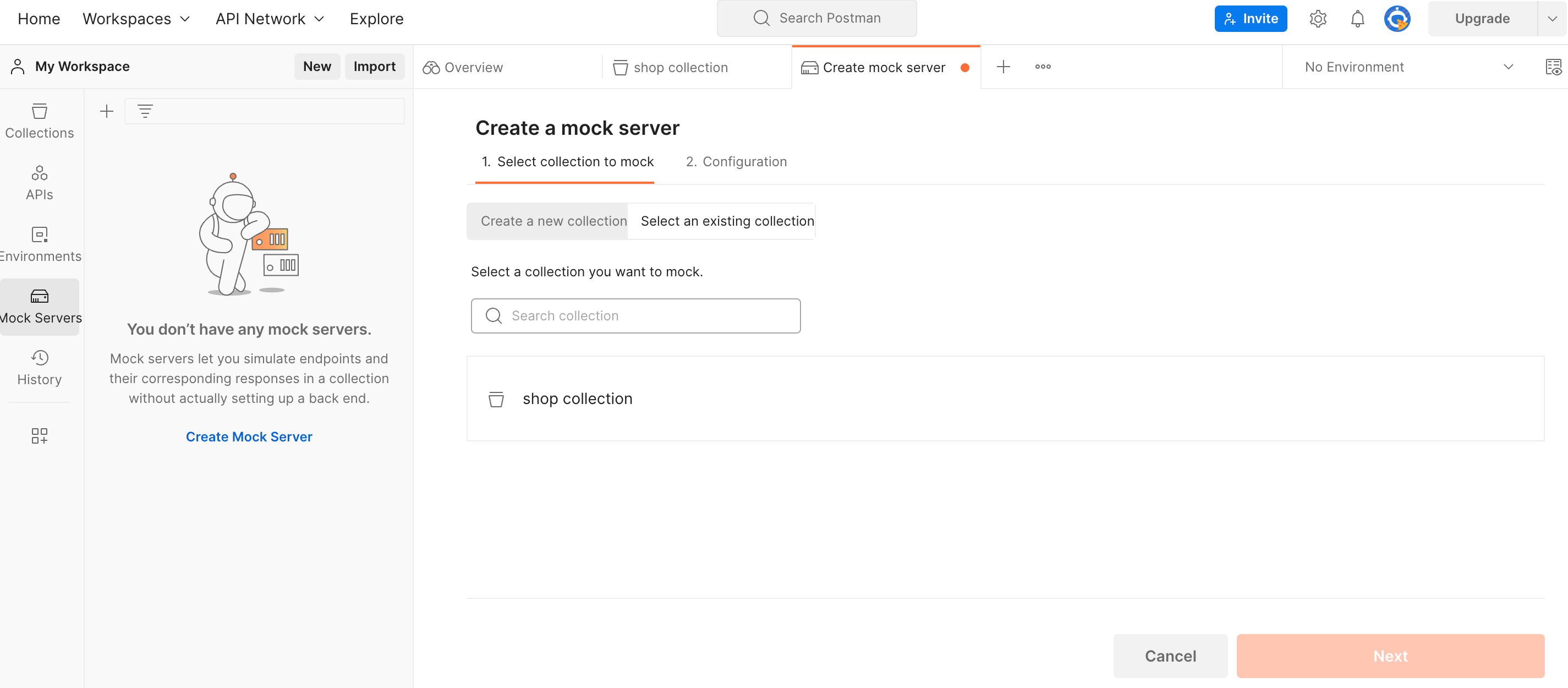Screen dimensions: 1568x688
Task: Expand the Upgrade options arrow
Action: [x=1551, y=18]
